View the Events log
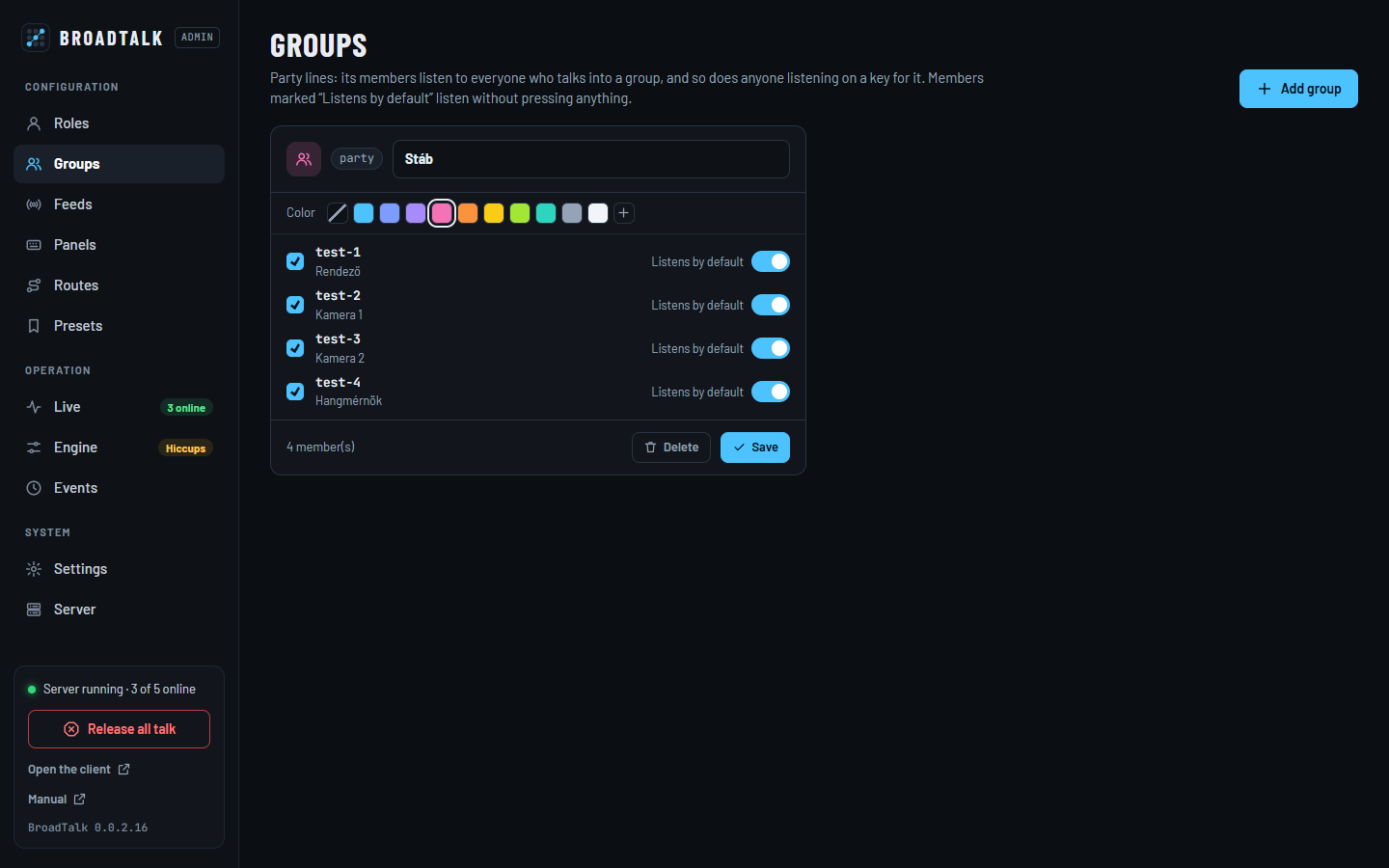This screenshot has height=868, width=1389. pos(119,488)
